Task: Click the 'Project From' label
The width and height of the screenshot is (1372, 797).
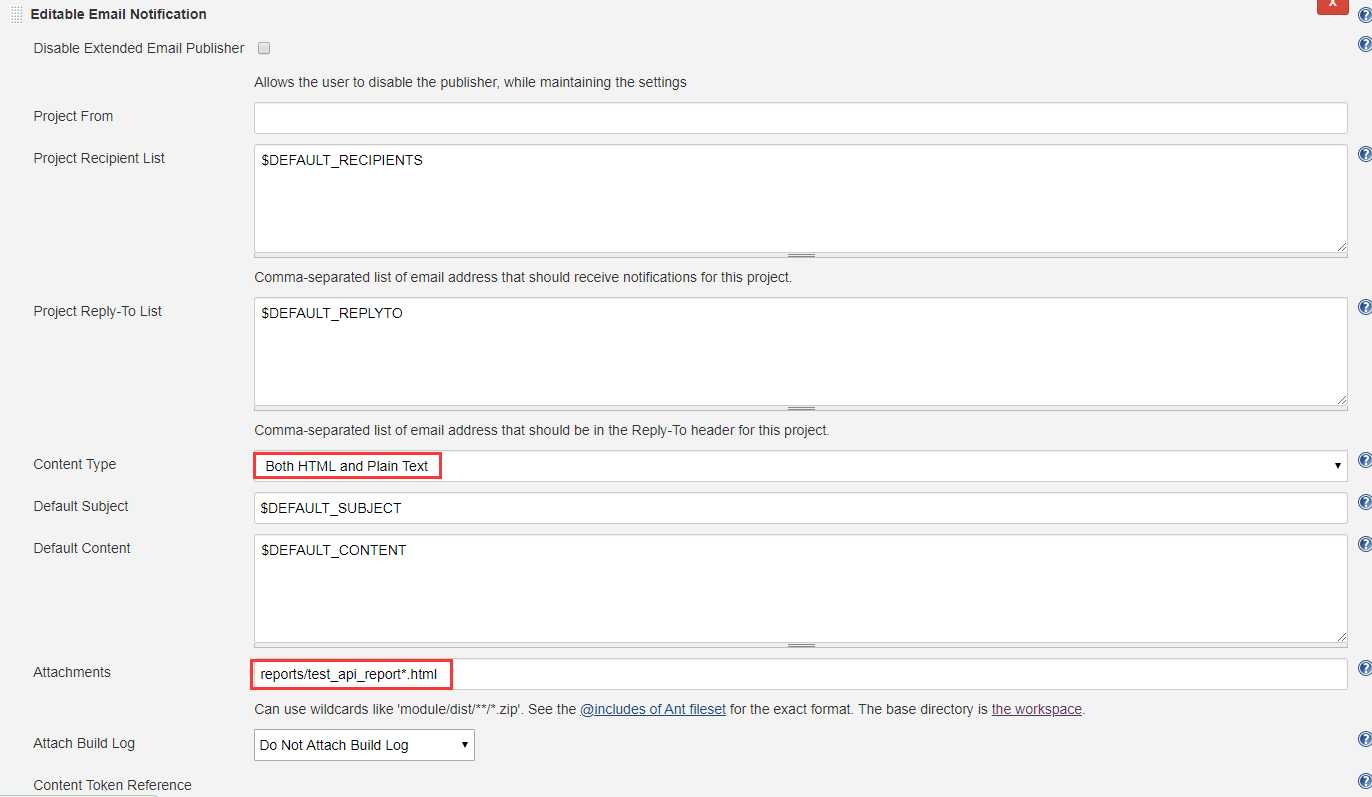Action: point(73,116)
